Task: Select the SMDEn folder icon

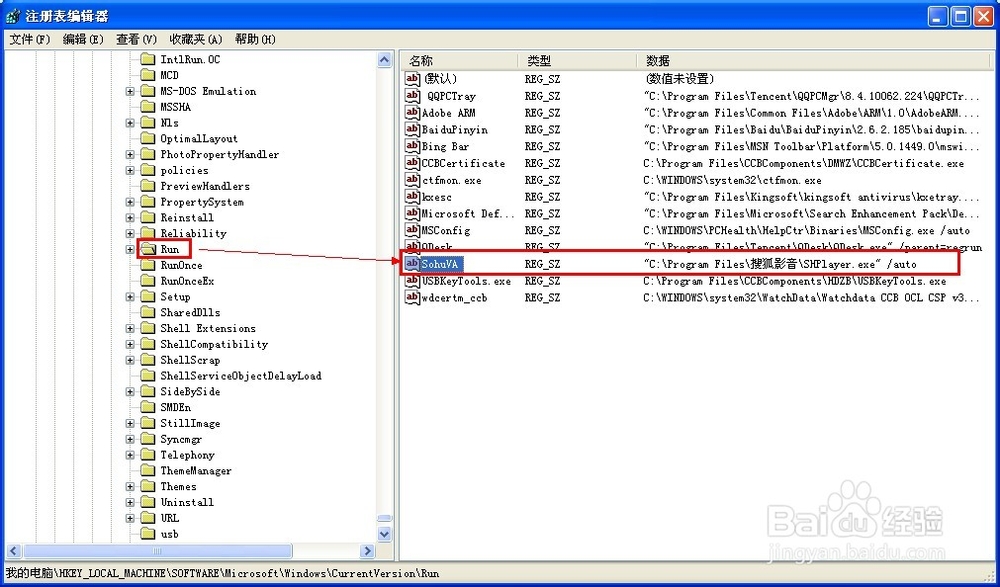Action: [x=148, y=408]
